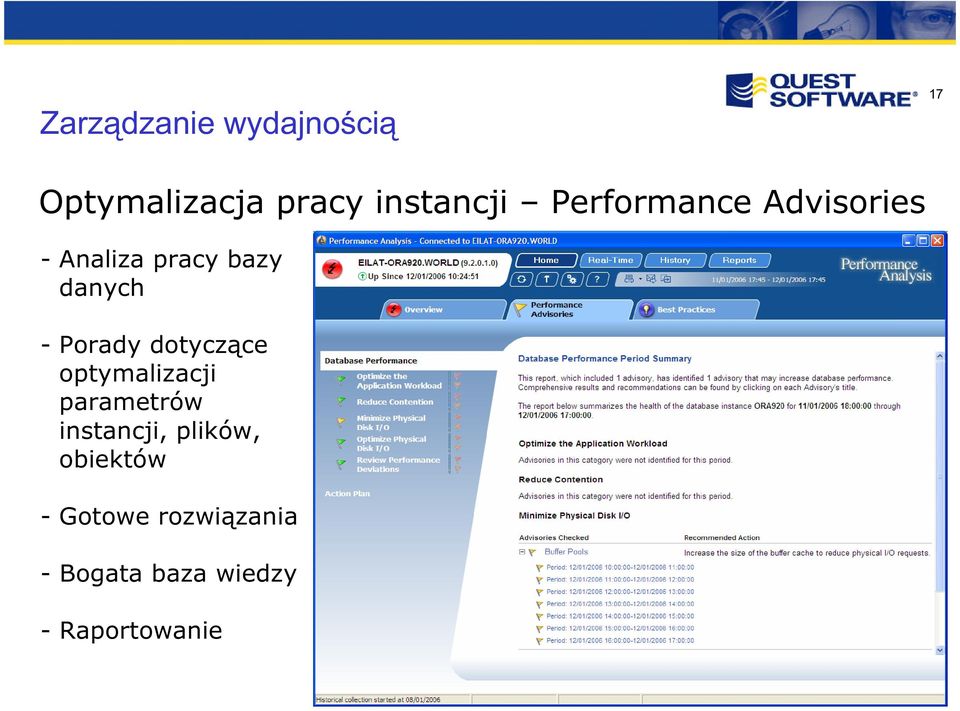
Task: Open Period 12/01/2006 11:00:00-12:00:00 link
Action: (620, 580)
